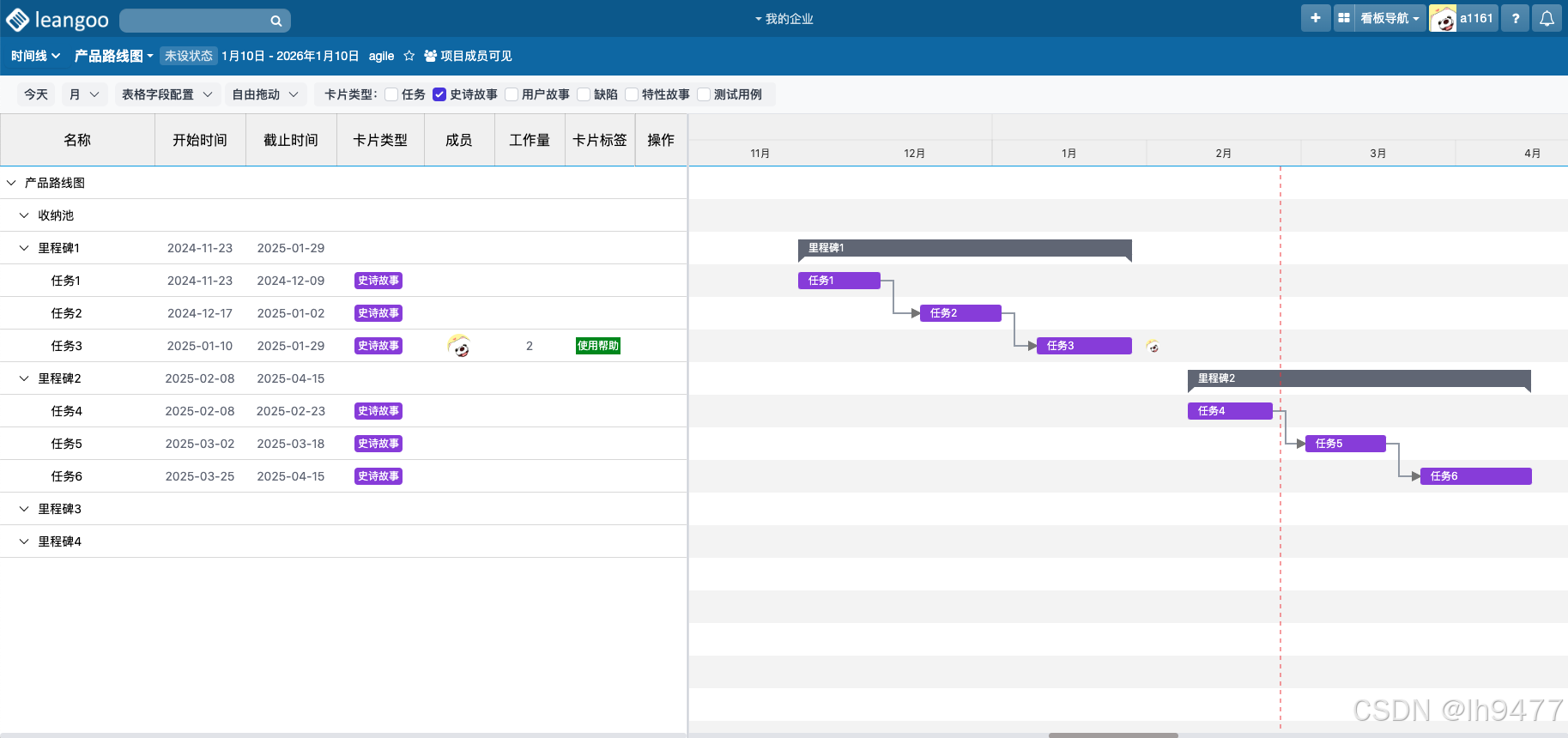Uncheck the 史诗故事 checkbox
Viewport: 1568px width, 738px height.
click(439, 94)
